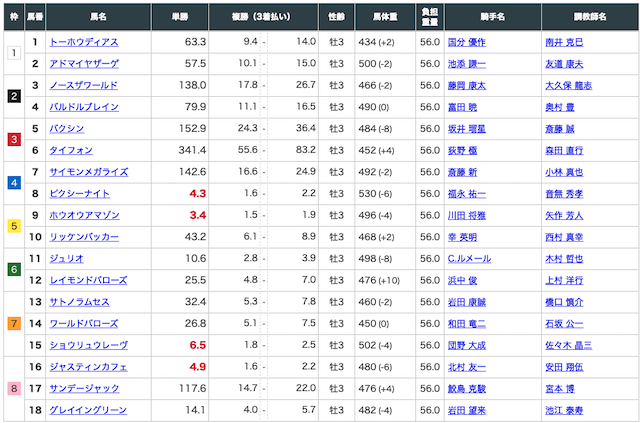Open jockey link 坂井 瑠星

pyautogui.click(x=467, y=129)
